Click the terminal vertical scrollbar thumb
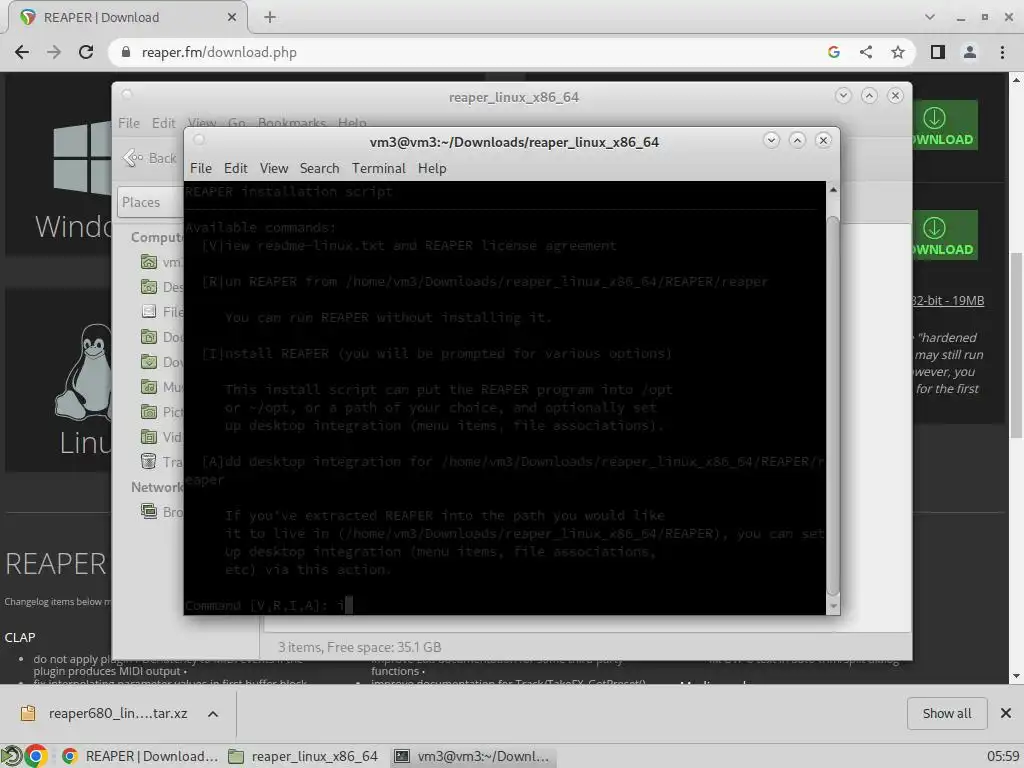This screenshot has width=1024, height=768. 833,405
